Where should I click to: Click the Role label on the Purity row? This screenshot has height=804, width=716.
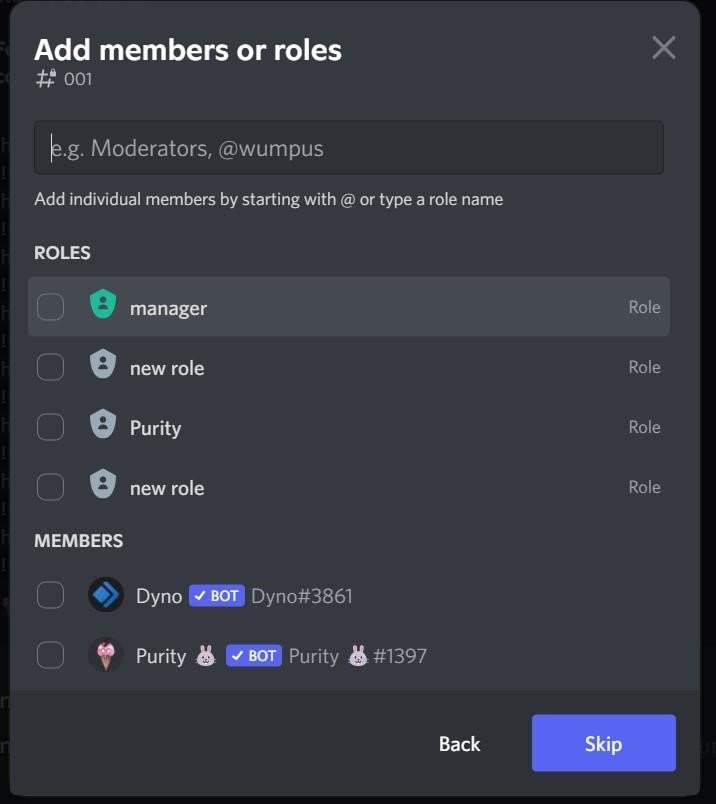[x=645, y=427]
